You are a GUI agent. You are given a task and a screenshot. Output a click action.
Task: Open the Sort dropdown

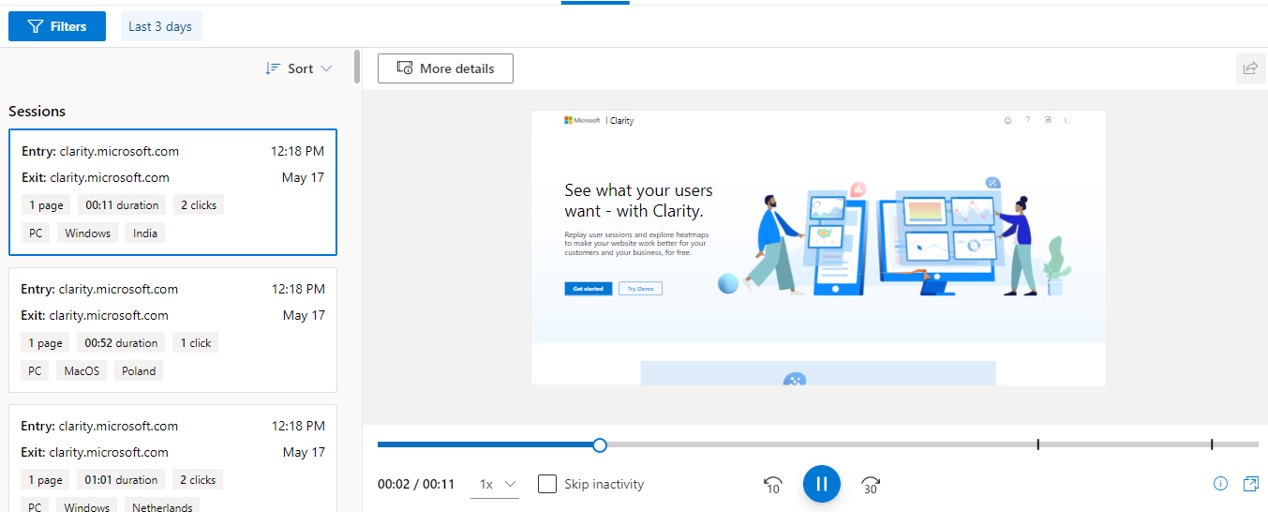299,69
